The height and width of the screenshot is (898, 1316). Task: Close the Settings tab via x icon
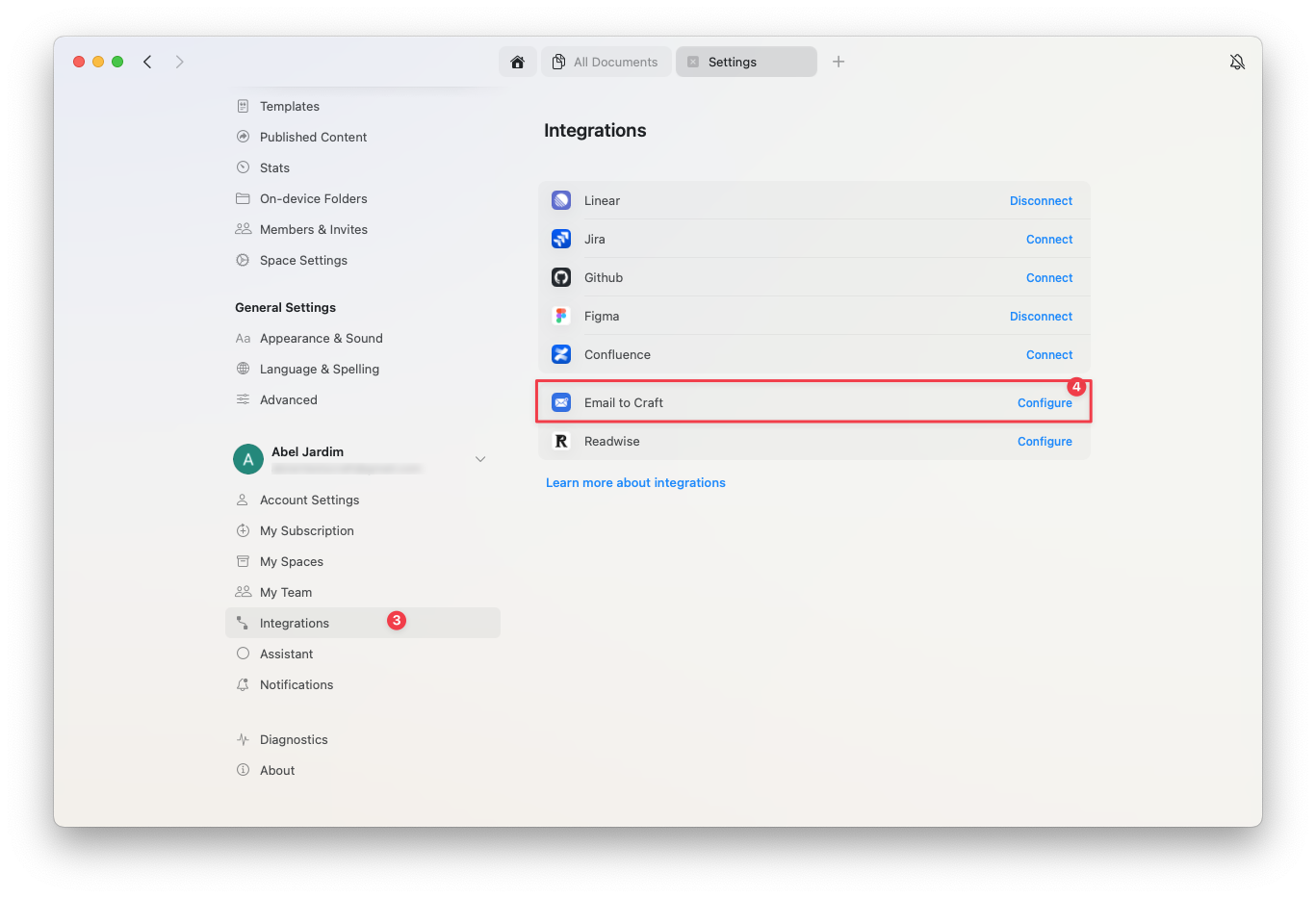[693, 62]
